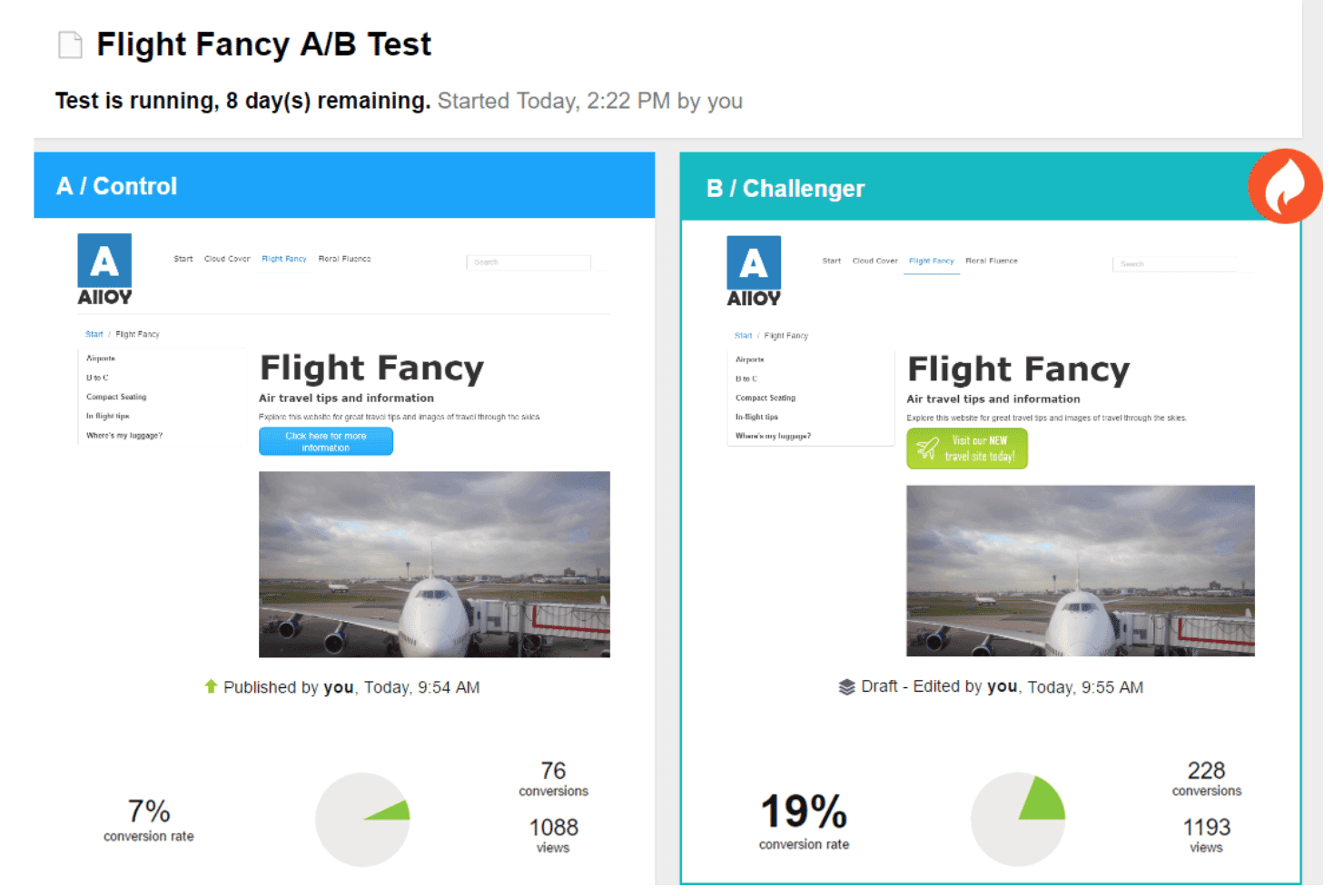Select the A / Control header
The image size is (1344, 896).
[344, 185]
